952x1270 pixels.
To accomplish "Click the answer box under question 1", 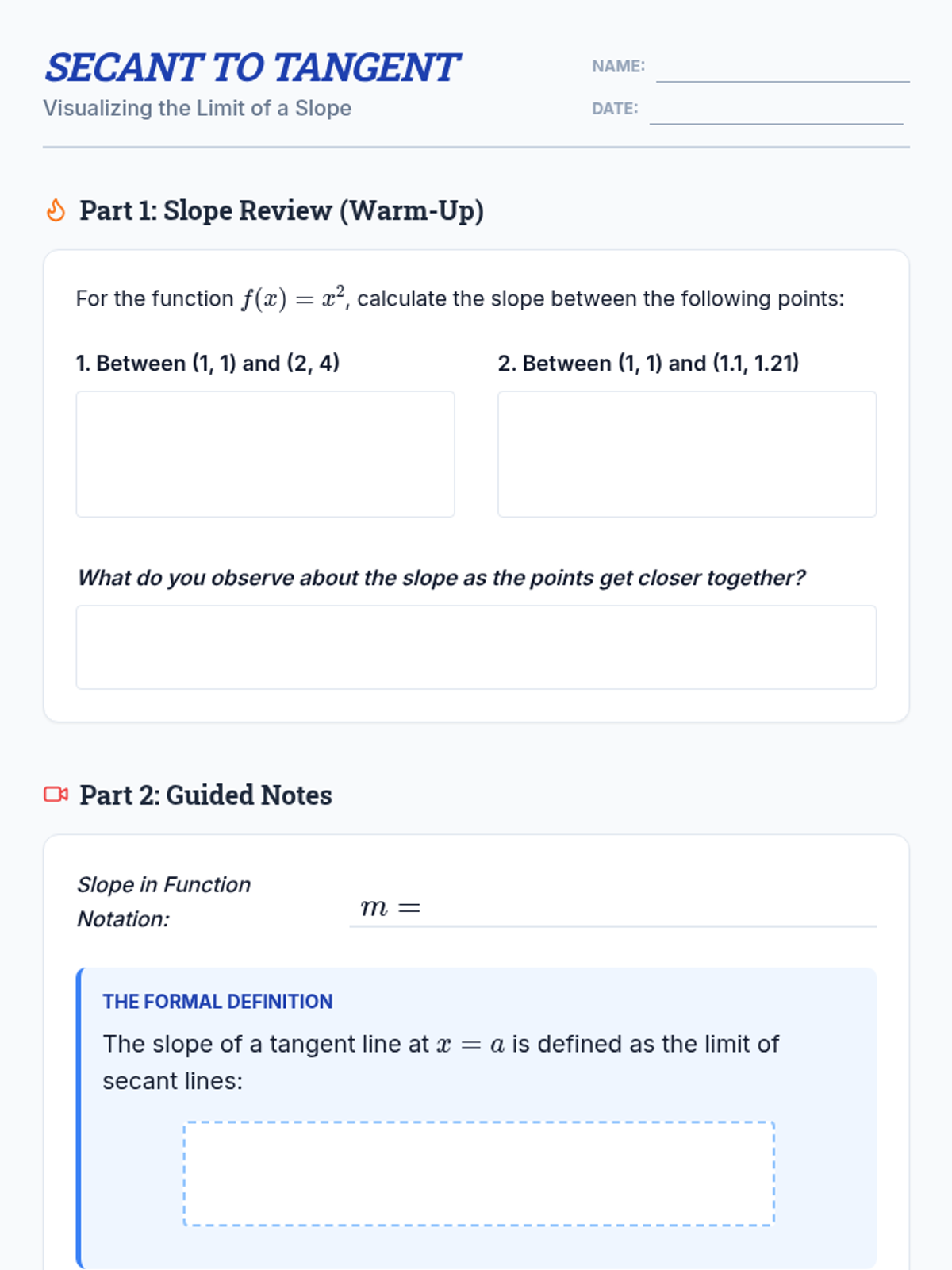I will [265, 454].
